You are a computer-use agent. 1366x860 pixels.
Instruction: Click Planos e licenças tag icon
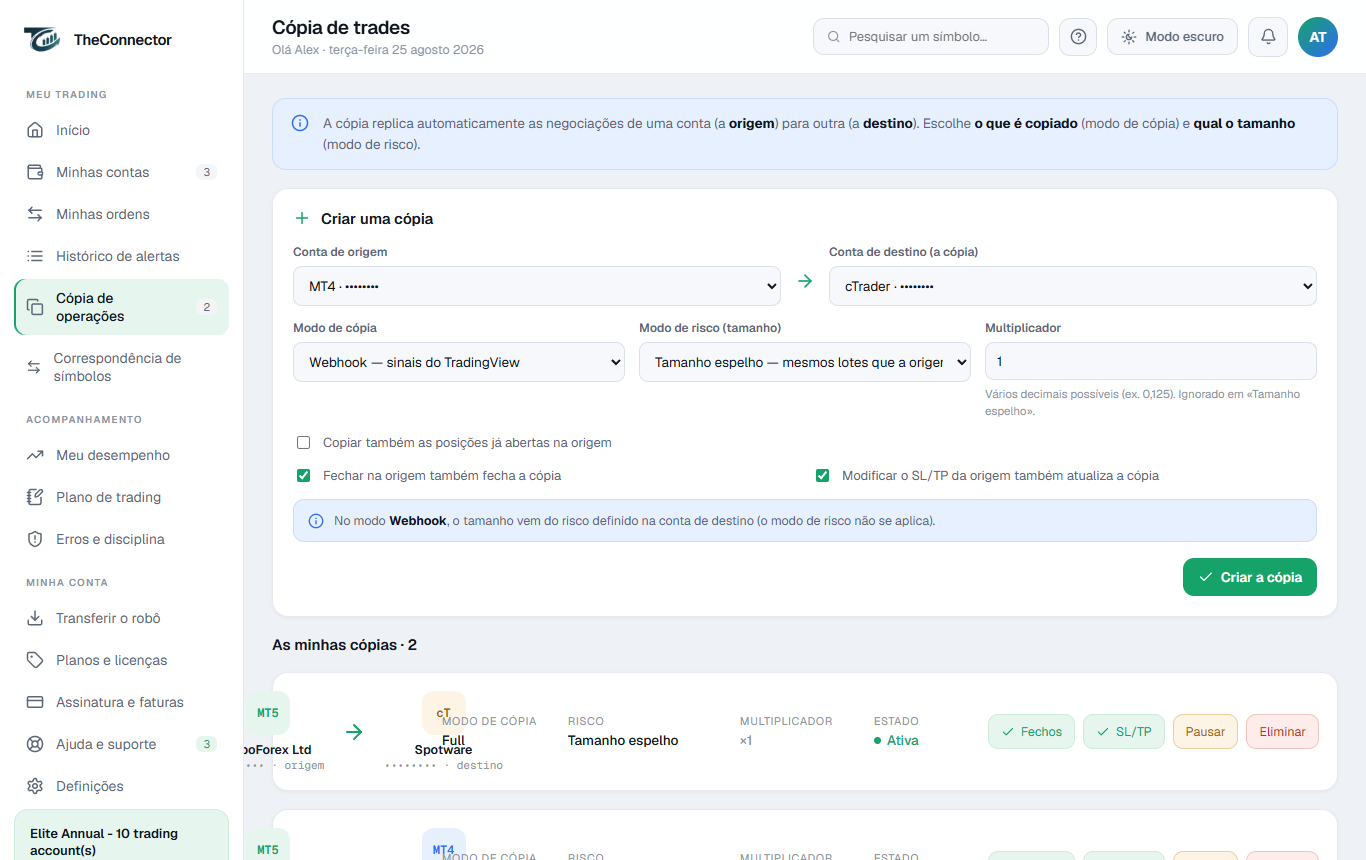(35, 660)
